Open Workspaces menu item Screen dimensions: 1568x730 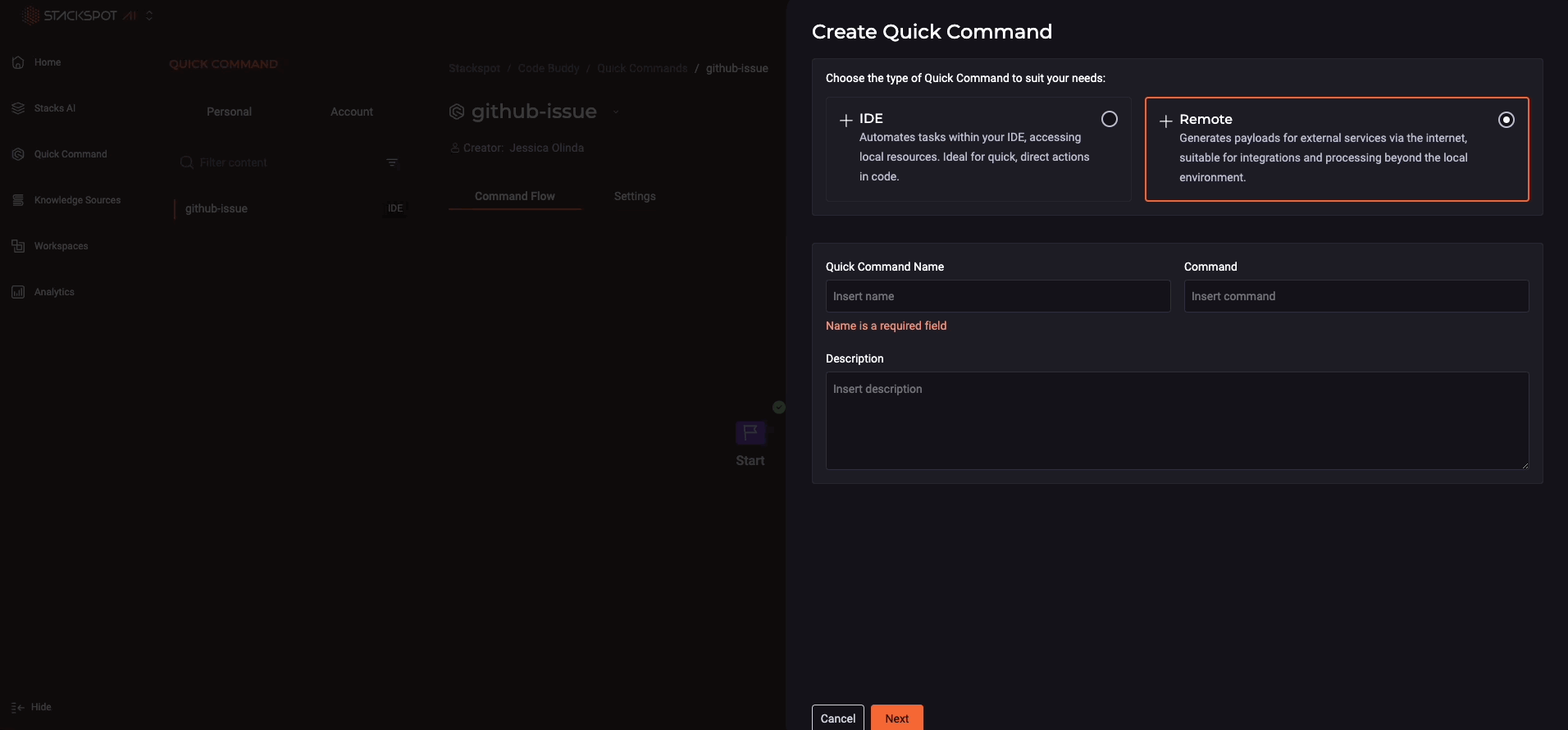click(x=62, y=246)
